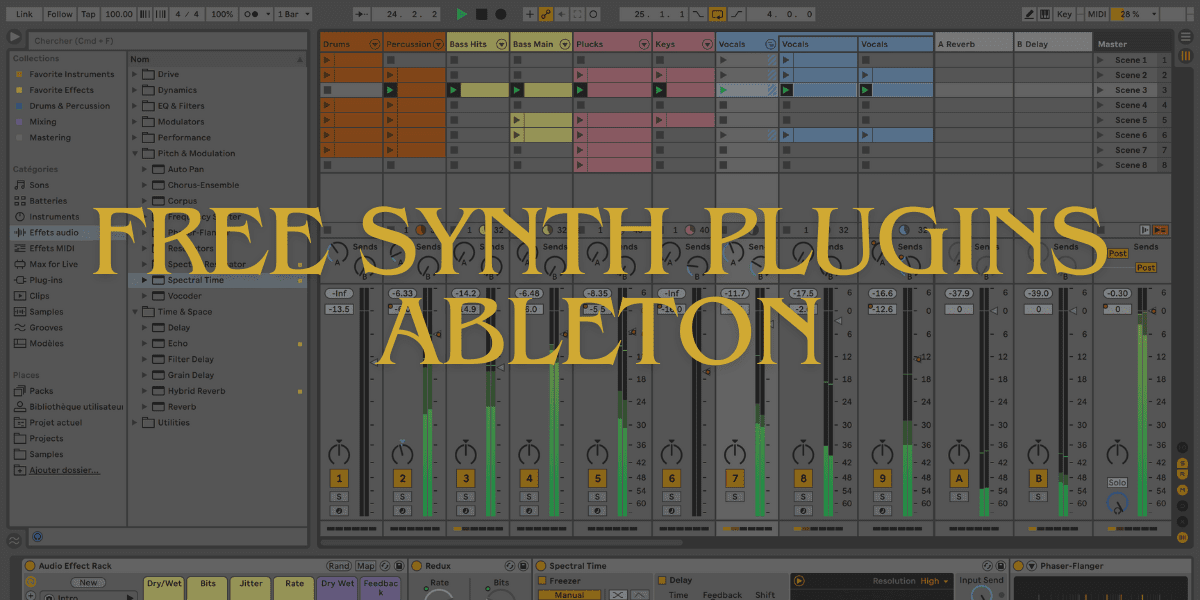The image size is (1200, 600).
Task: Click the Hot-Swap icon on Redux
Action: (x=509, y=566)
